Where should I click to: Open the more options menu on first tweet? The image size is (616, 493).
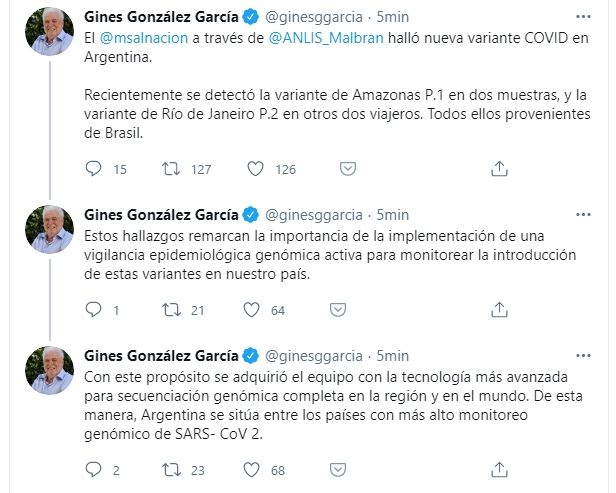click(583, 17)
